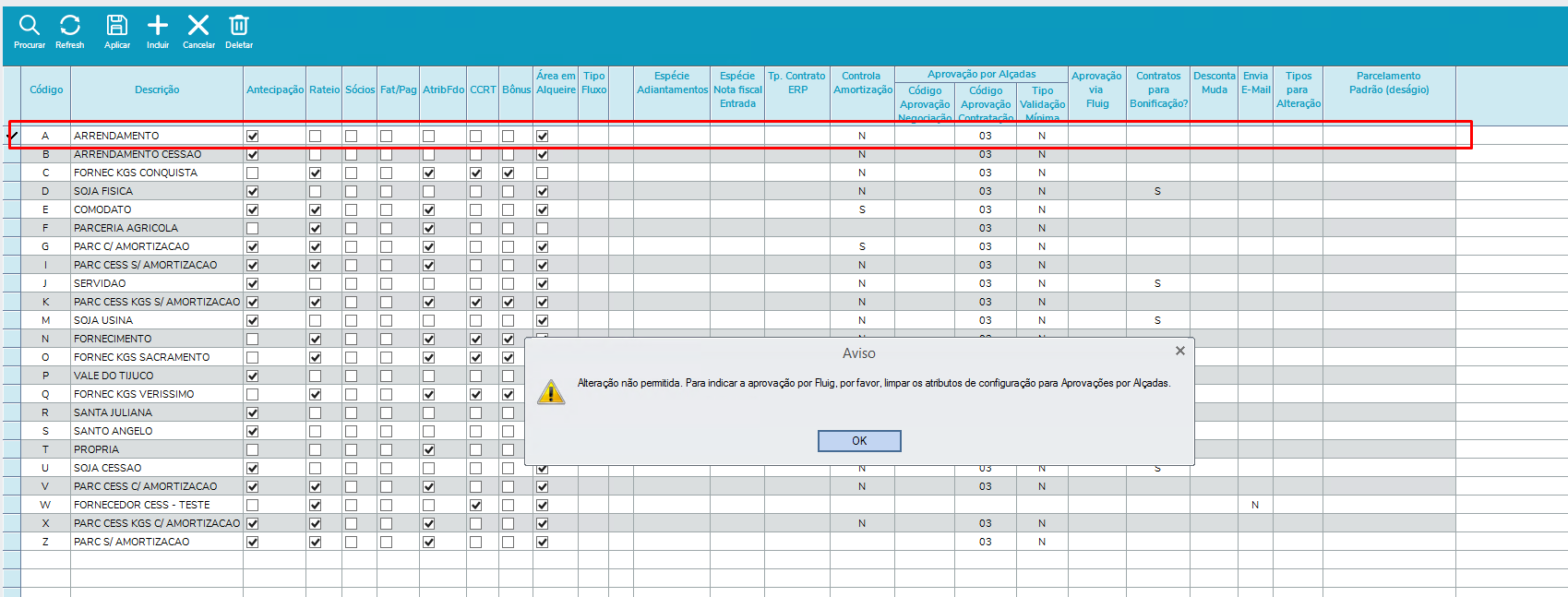Select the ARRENDAMENTO description cell

(157, 136)
